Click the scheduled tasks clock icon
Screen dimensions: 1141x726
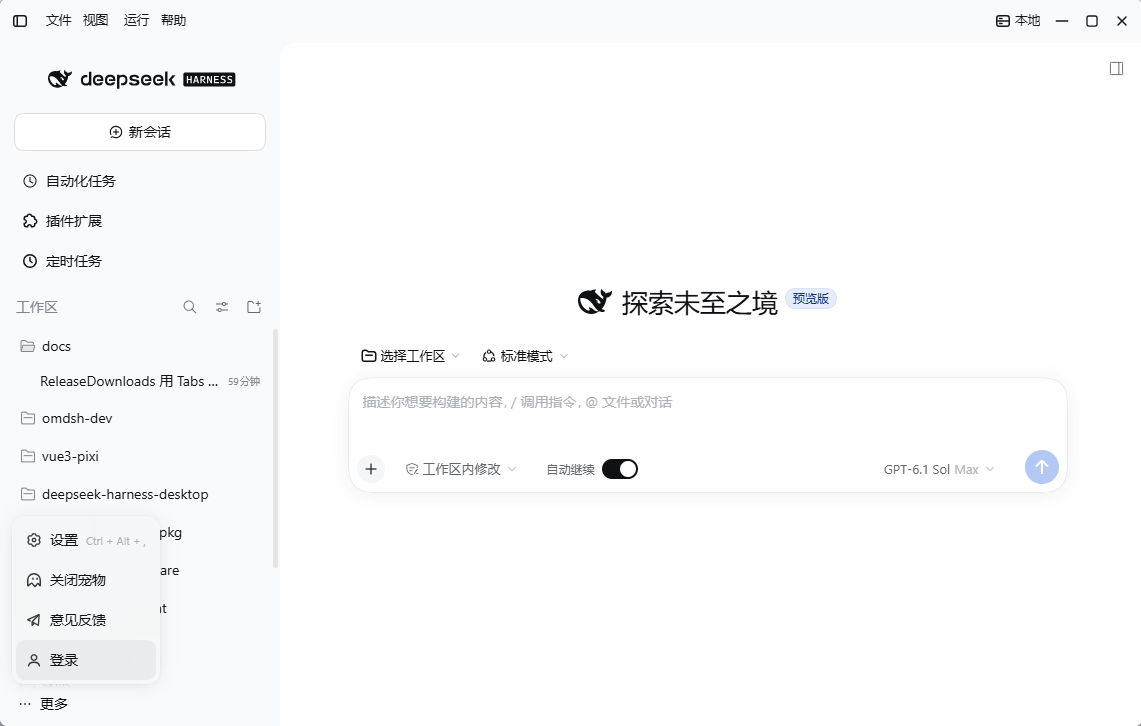tap(30, 261)
